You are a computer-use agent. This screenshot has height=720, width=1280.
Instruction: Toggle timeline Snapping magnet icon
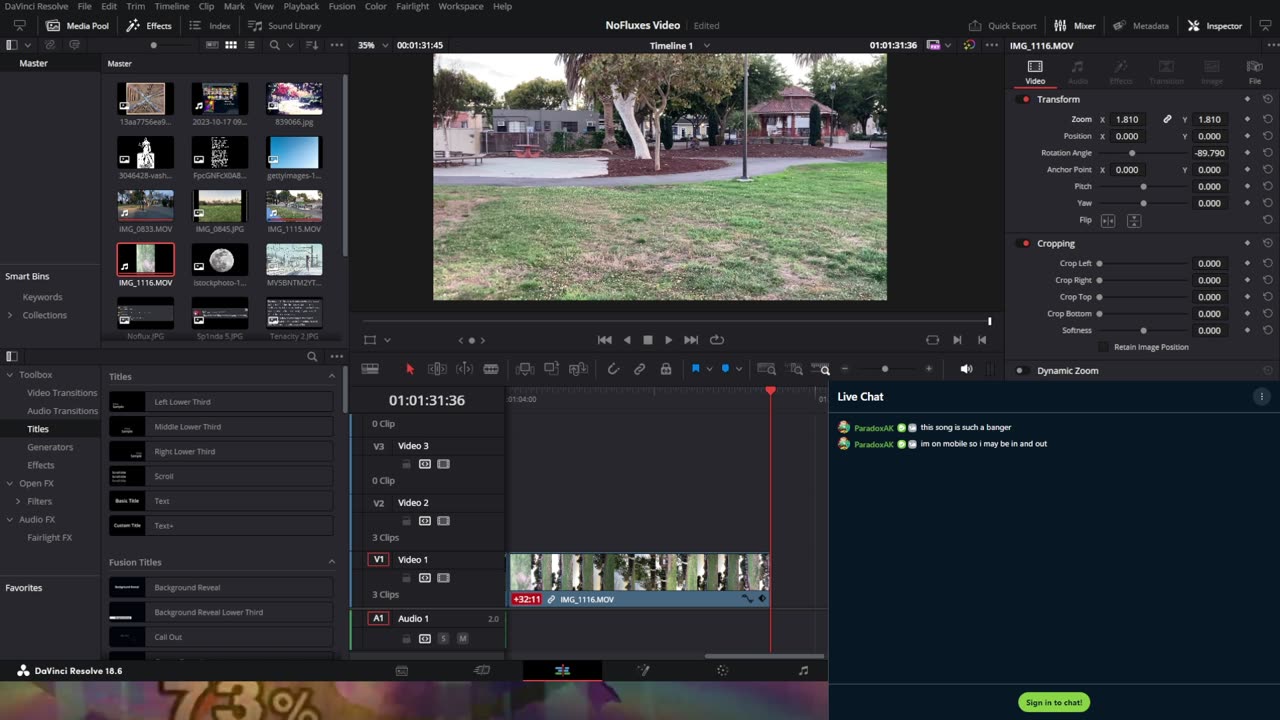(x=613, y=369)
